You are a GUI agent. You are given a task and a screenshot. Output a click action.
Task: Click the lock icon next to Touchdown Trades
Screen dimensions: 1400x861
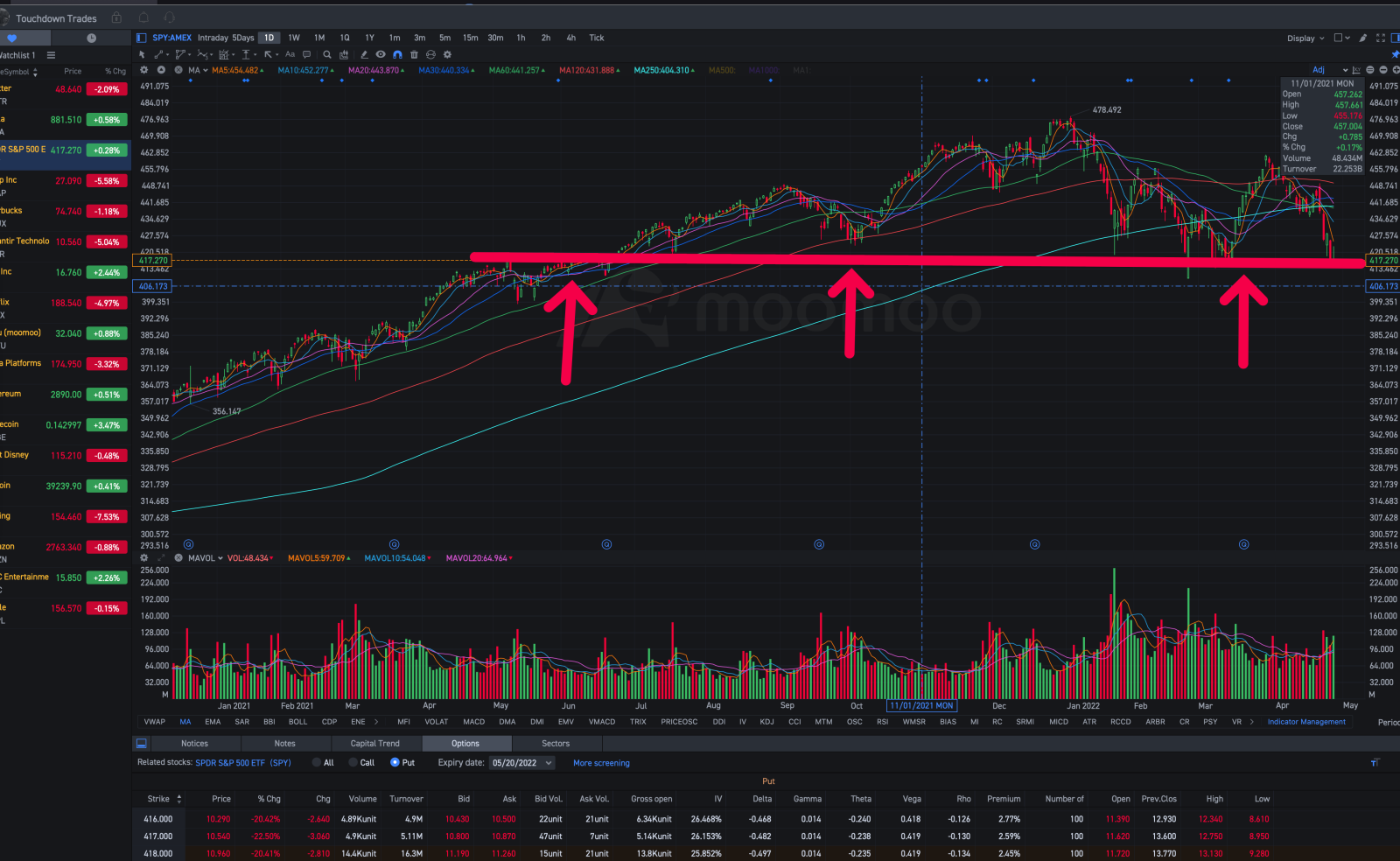116,17
